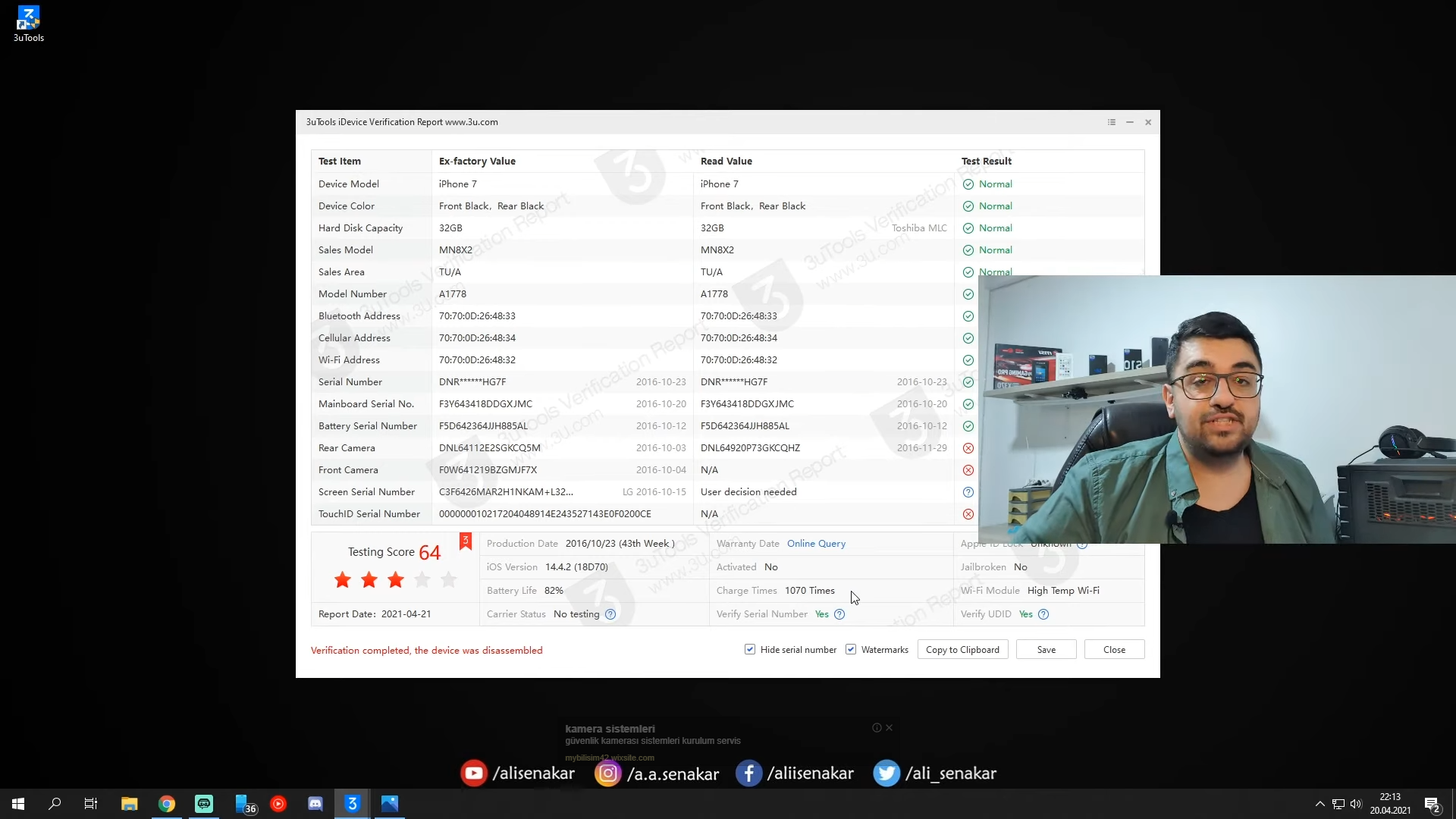
Task: Click the Verify Serial Number help icon
Action: pos(839,614)
